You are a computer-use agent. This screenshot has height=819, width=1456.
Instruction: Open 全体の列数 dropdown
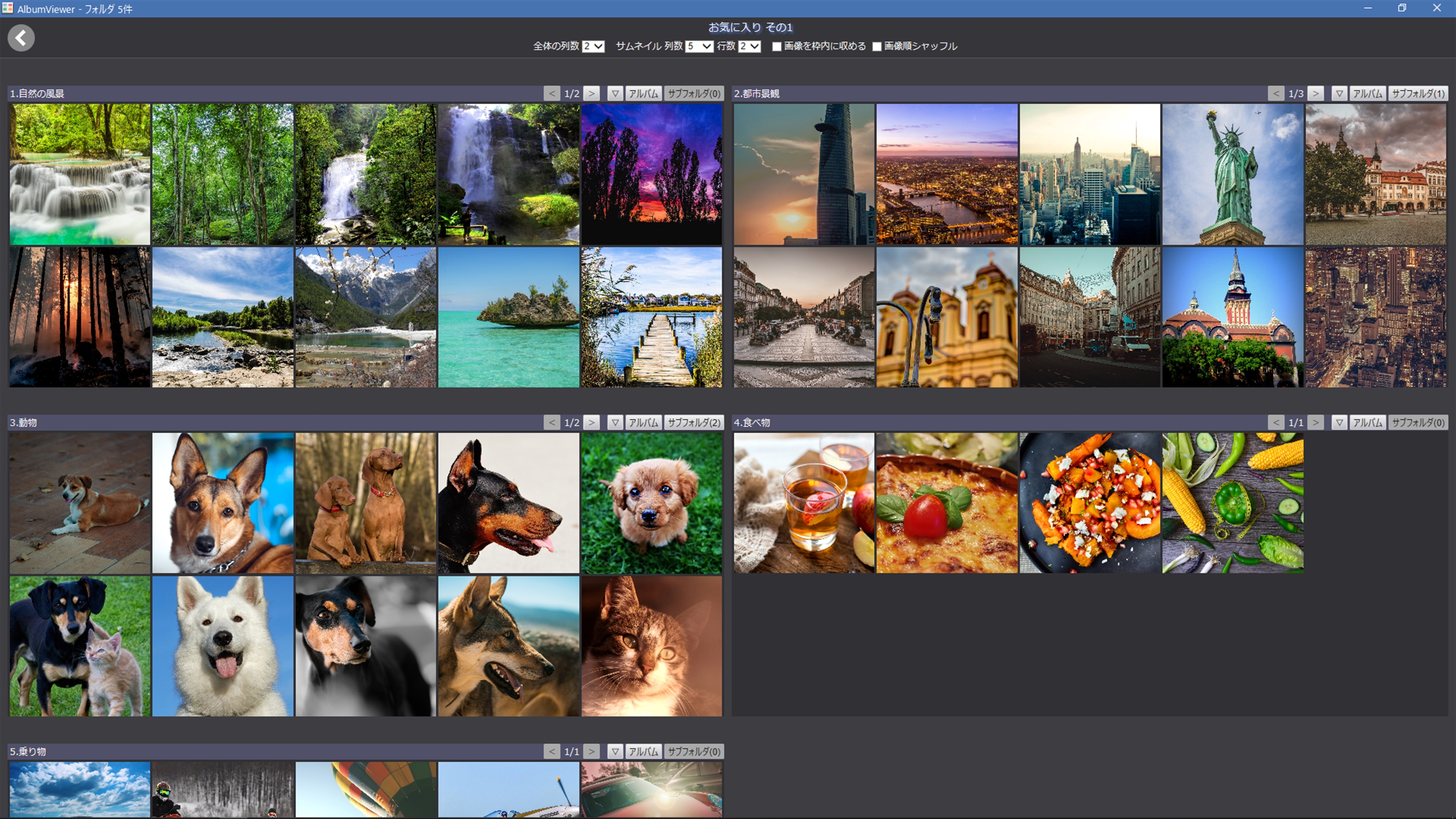pyautogui.click(x=593, y=47)
